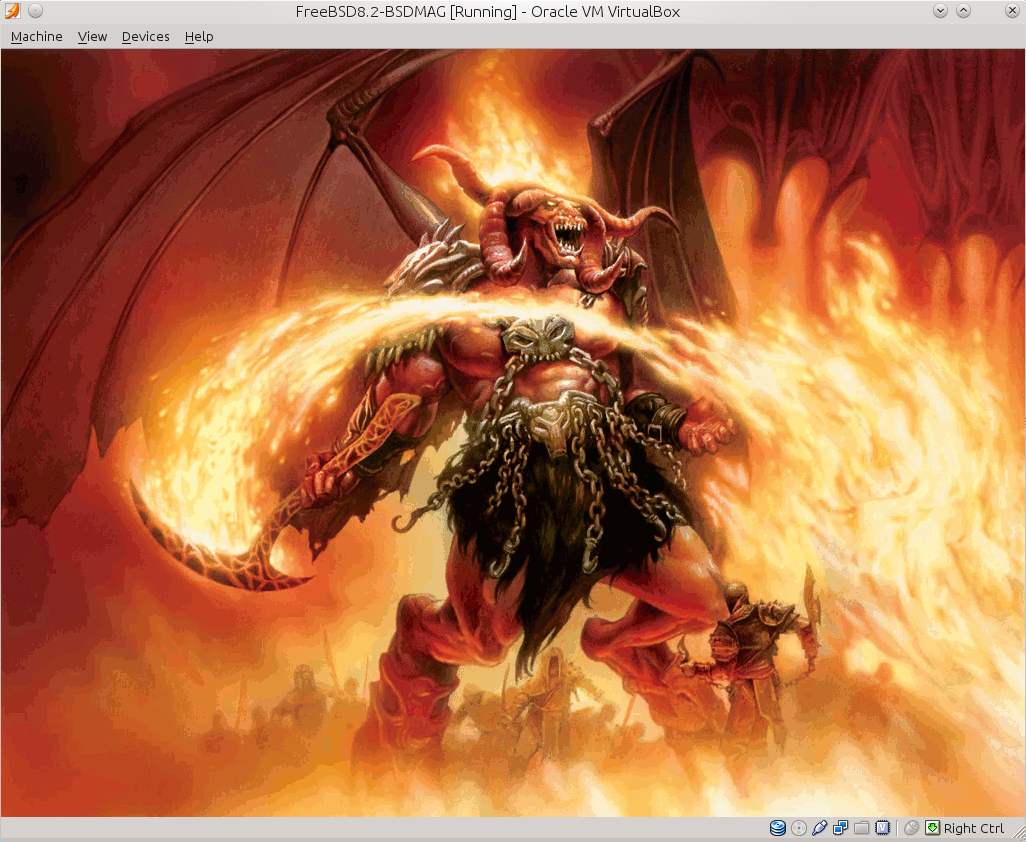This screenshot has width=1026, height=842.
Task: Click the window resize grip in status bar
Action: pyautogui.click(x=1018, y=831)
